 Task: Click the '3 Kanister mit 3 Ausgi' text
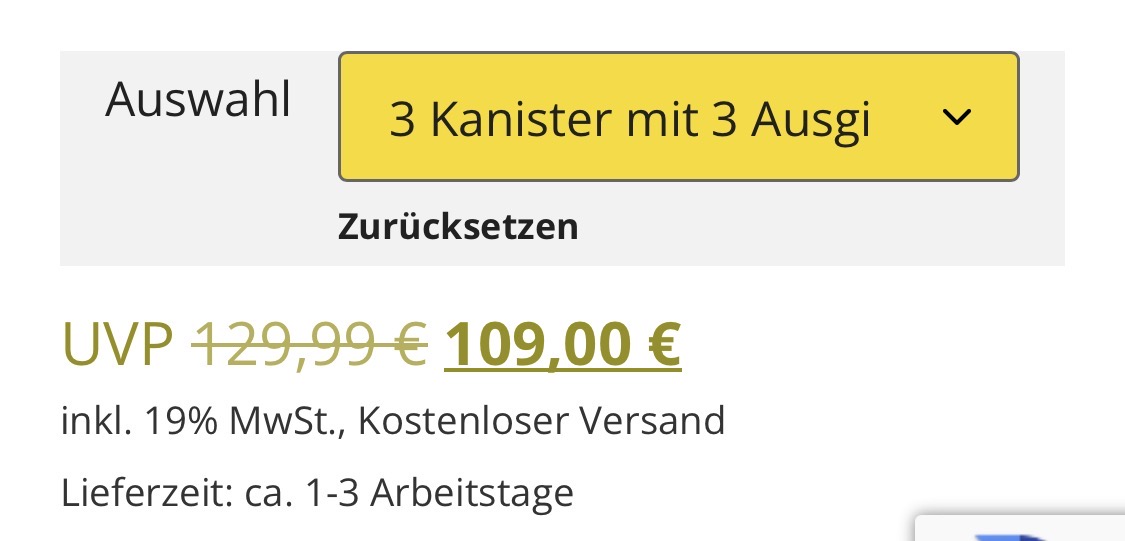point(630,120)
